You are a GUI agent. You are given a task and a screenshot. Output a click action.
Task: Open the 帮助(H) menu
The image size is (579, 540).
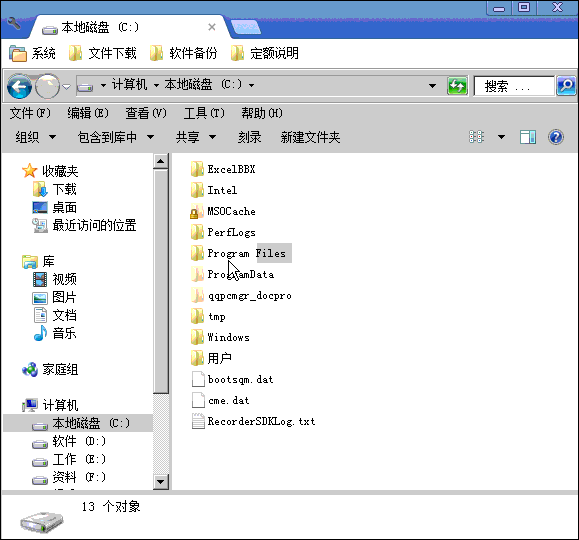tap(262, 113)
